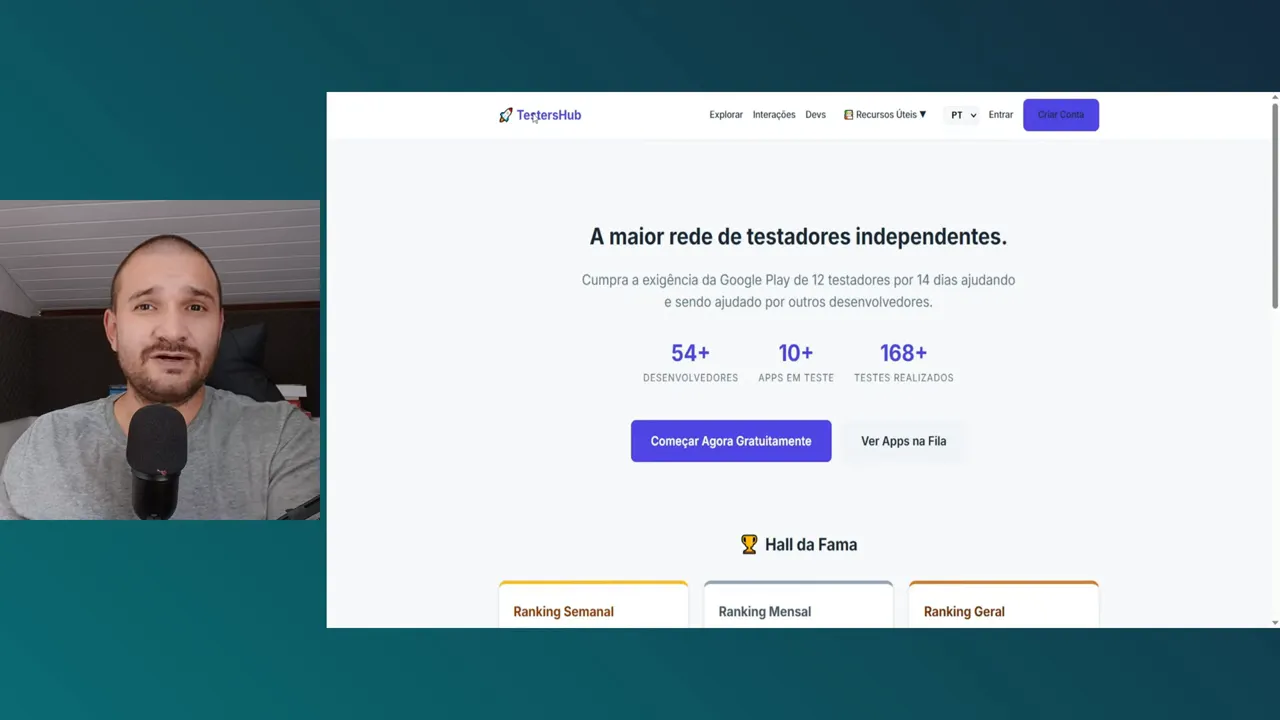Click the presenter webcam video thumbnail
1280x720 pixels.
click(160, 360)
